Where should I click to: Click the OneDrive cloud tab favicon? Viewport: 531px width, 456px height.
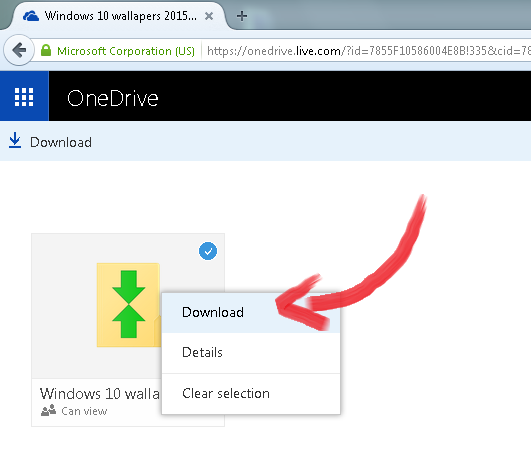click(31, 16)
